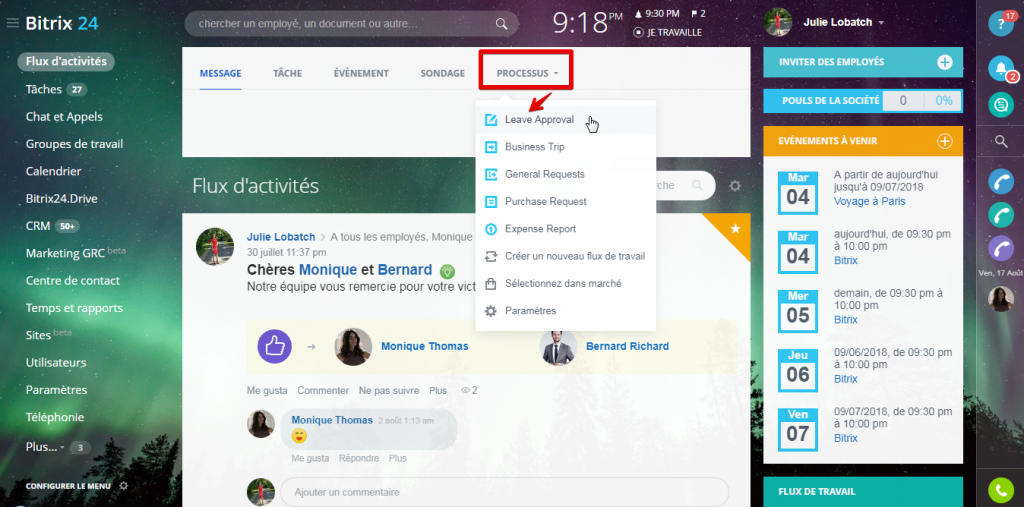Image resolution: width=1024 pixels, height=507 pixels.
Task: Click the Leave Approval icon
Action: (490, 120)
